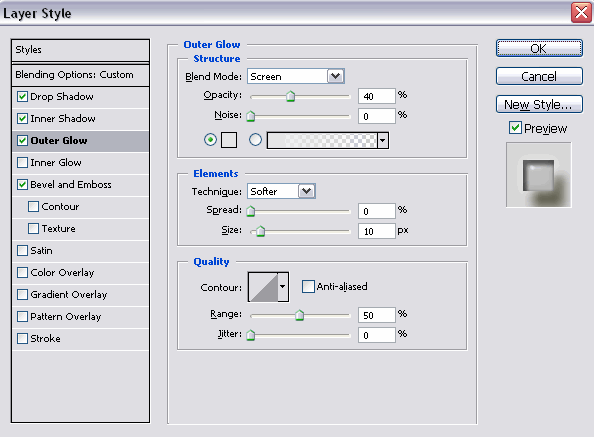Select the Satin effect label
Viewport: 594px width, 437px height.
tap(41, 250)
